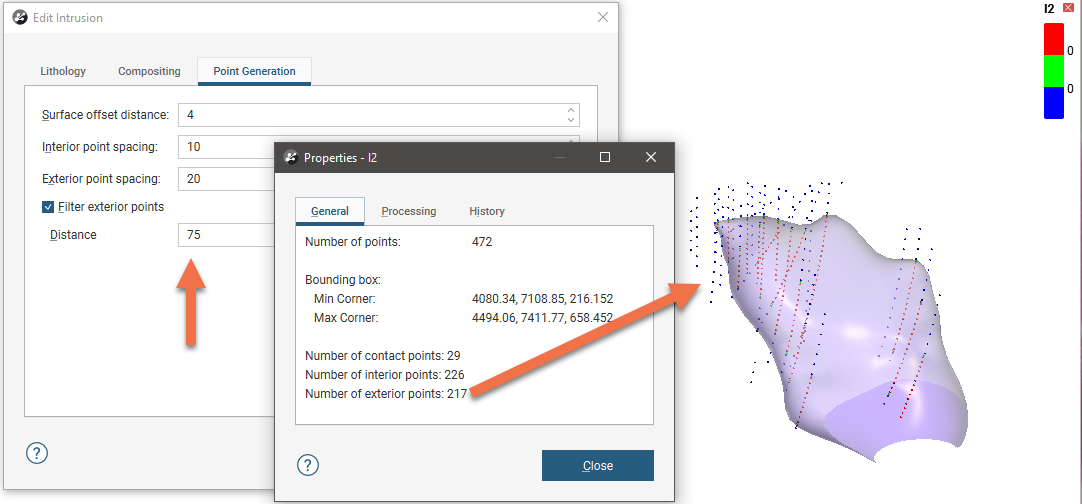Screen dimensions: 1082x504
Task: Toggle the Filter exterior points checkbox
Action: 48,207
